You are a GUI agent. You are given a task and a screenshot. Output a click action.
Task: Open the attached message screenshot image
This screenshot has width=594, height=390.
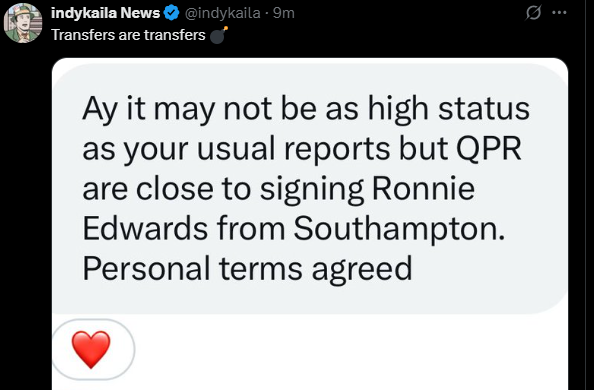point(310,224)
